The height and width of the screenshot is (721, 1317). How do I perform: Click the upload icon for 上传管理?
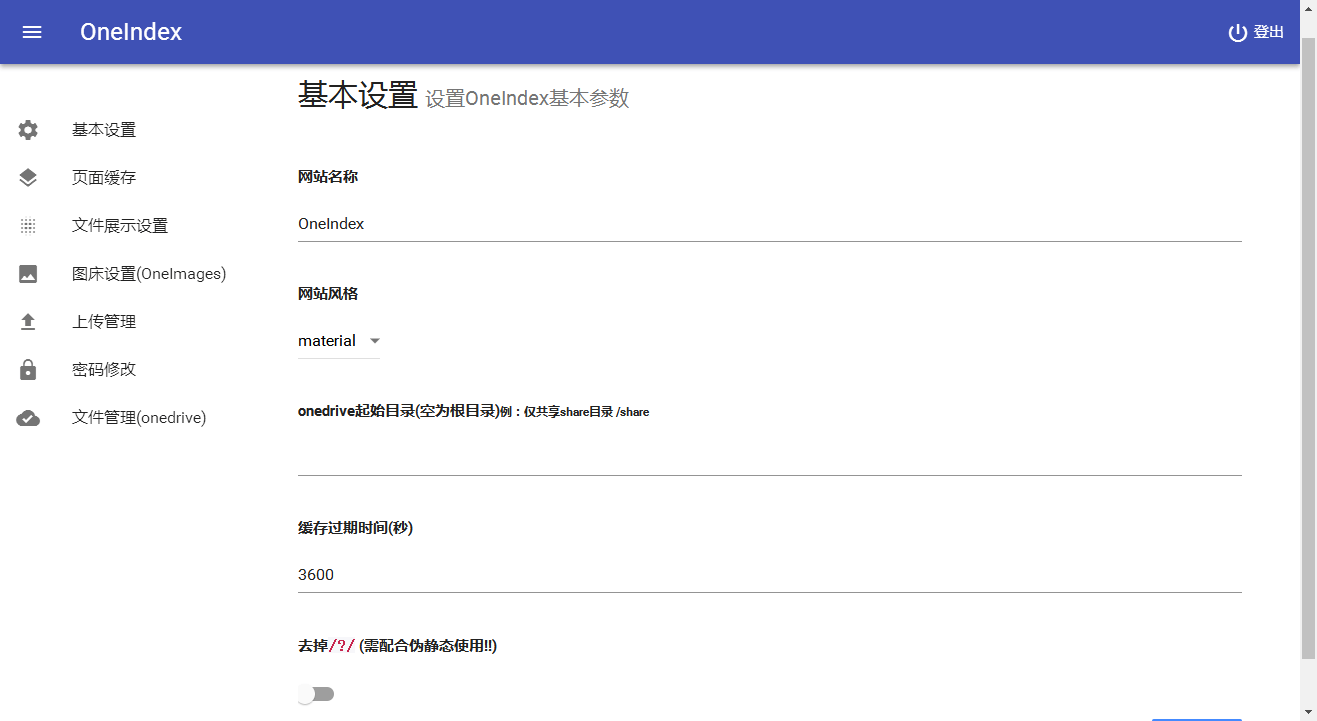[28, 322]
